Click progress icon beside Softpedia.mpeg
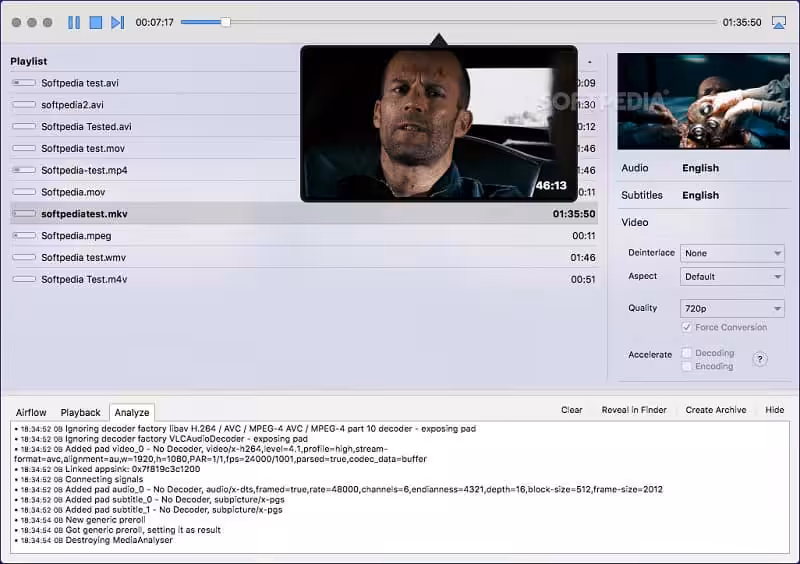Image resolution: width=800 pixels, height=564 pixels. (x=24, y=236)
